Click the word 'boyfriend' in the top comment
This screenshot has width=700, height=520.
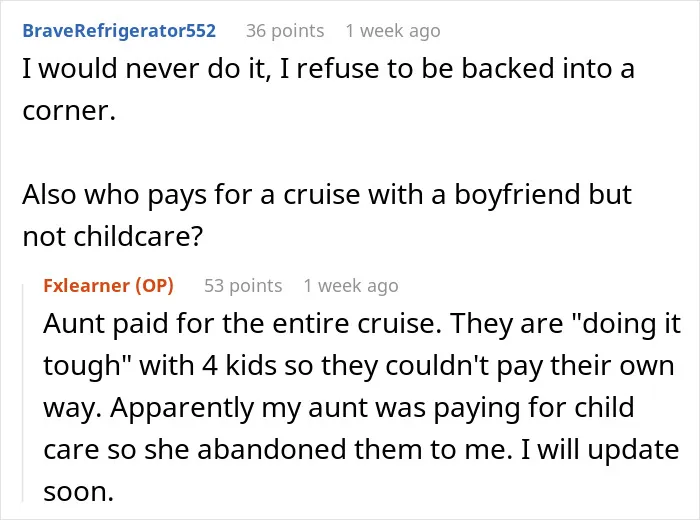[x=517, y=195]
